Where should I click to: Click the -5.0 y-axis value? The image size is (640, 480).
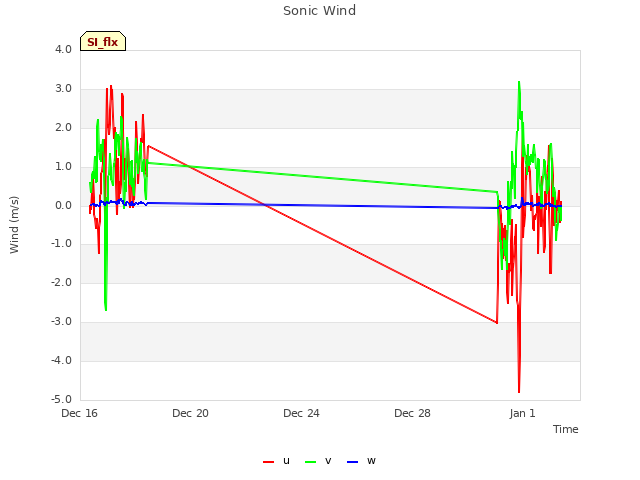(x=61, y=399)
